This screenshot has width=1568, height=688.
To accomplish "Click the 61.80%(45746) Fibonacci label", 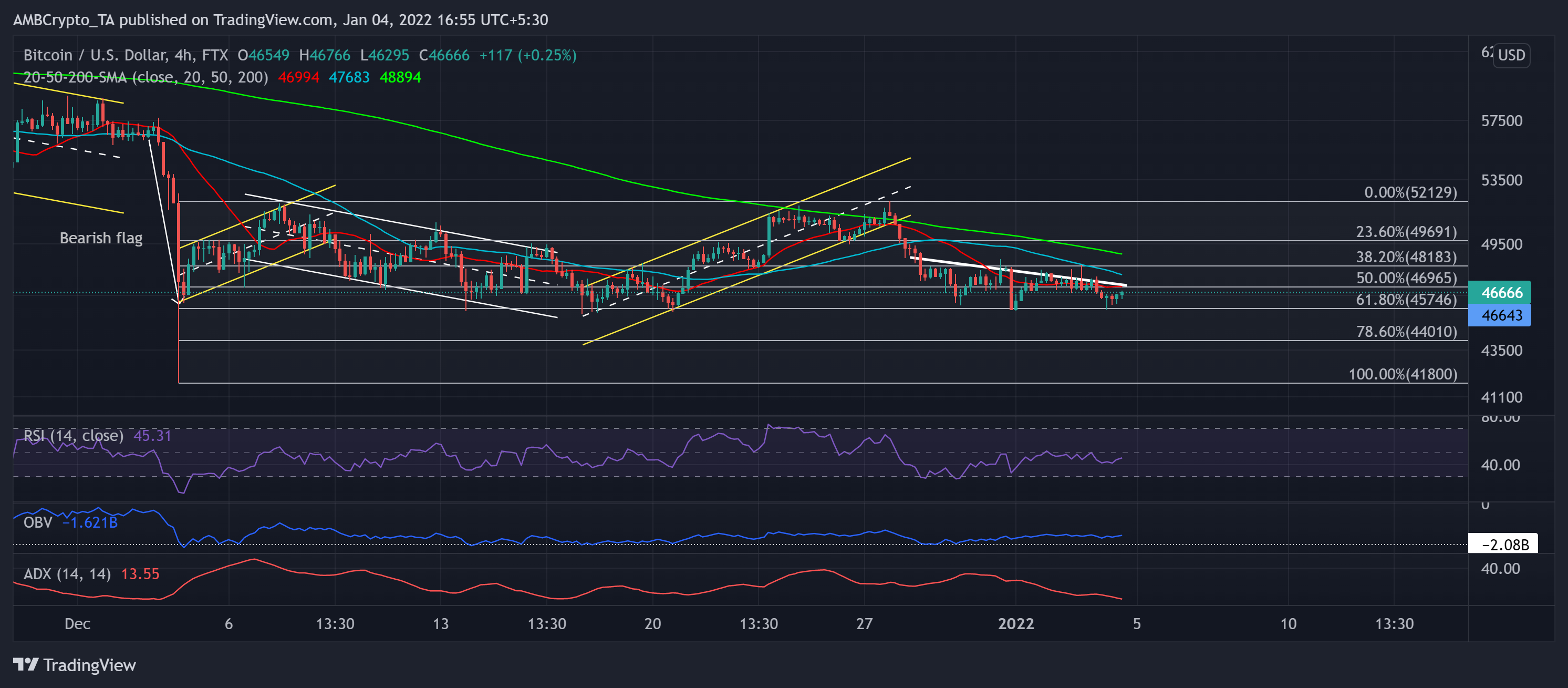I will tap(1406, 300).
